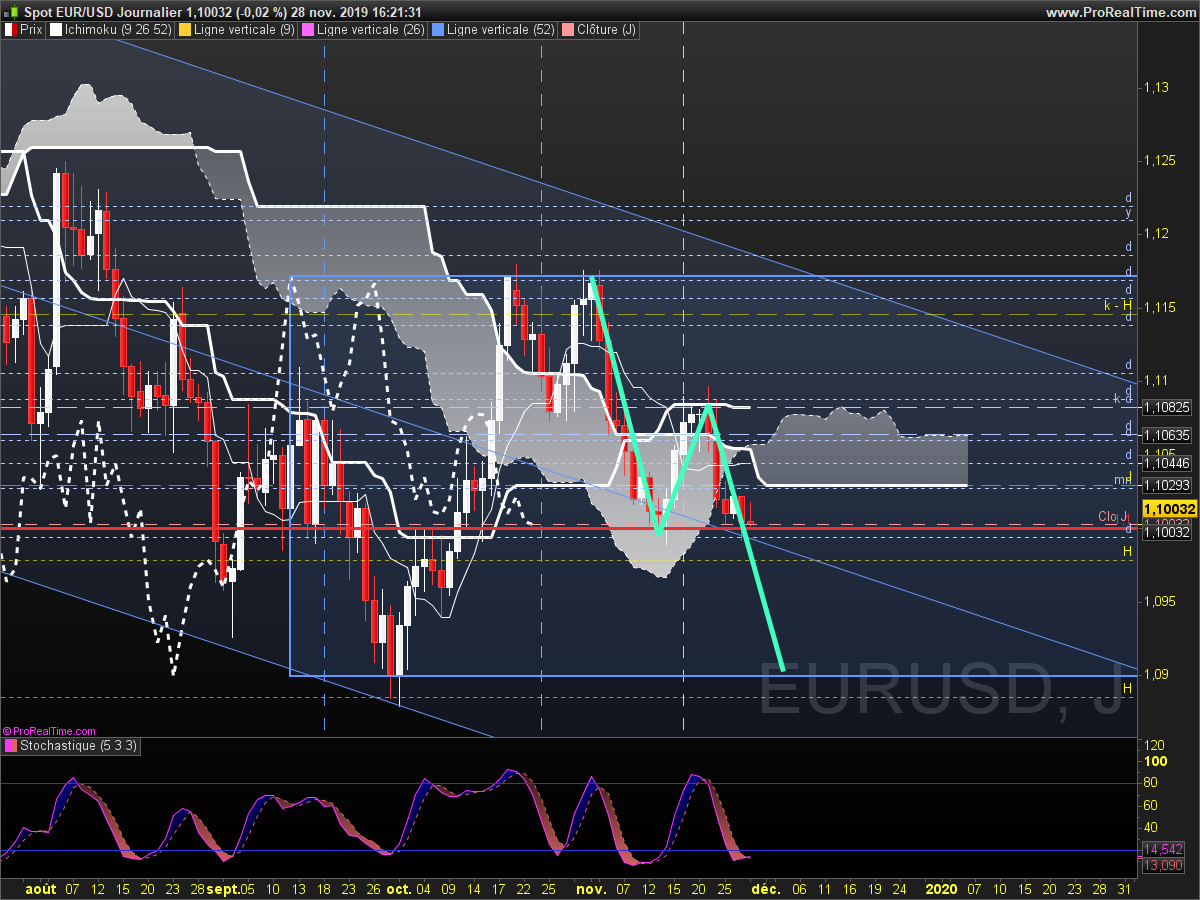
Task: Open the Clôture (J) indicator entry
Action: click(x=601, y=30)
